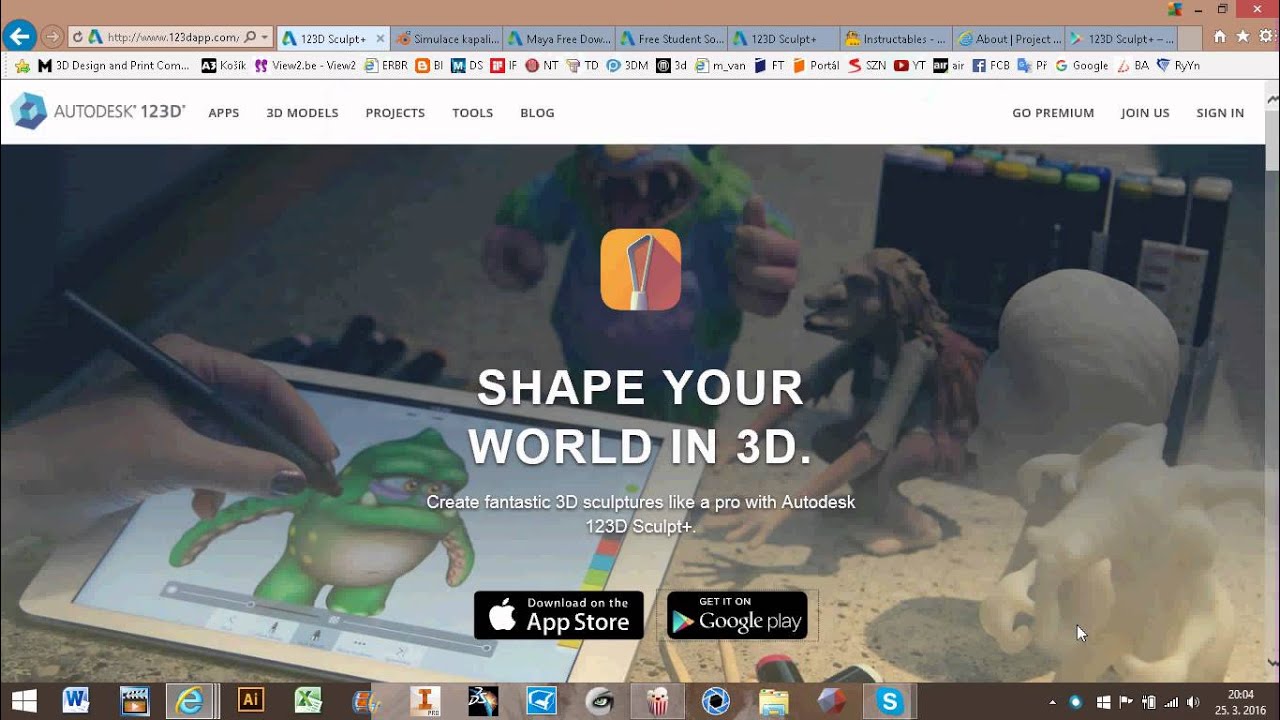Open the eye-icon app on the taskbar
Screen dimensions: 1280x720
(x=599, y=701)
